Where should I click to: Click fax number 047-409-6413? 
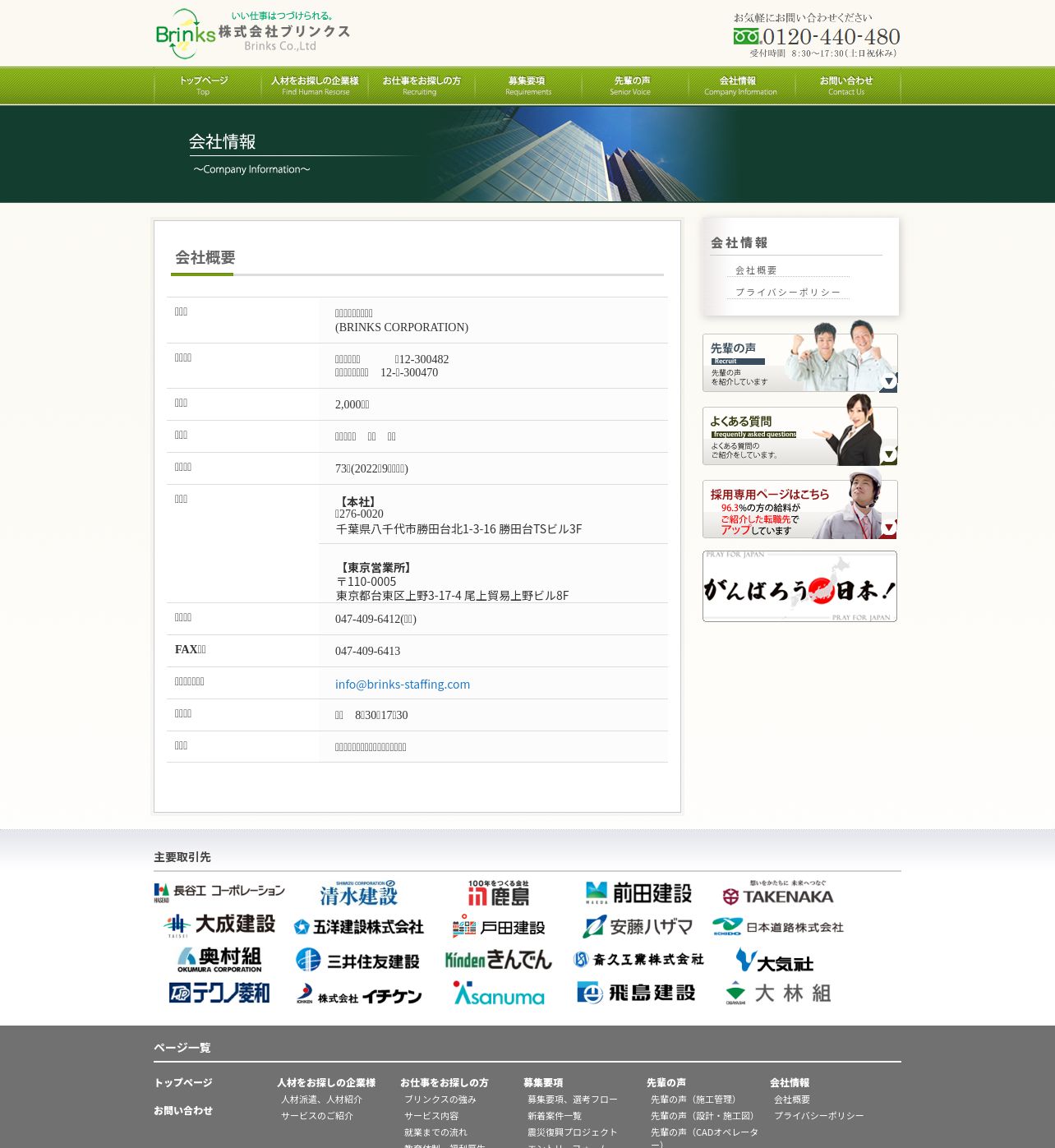coord(368,651)
